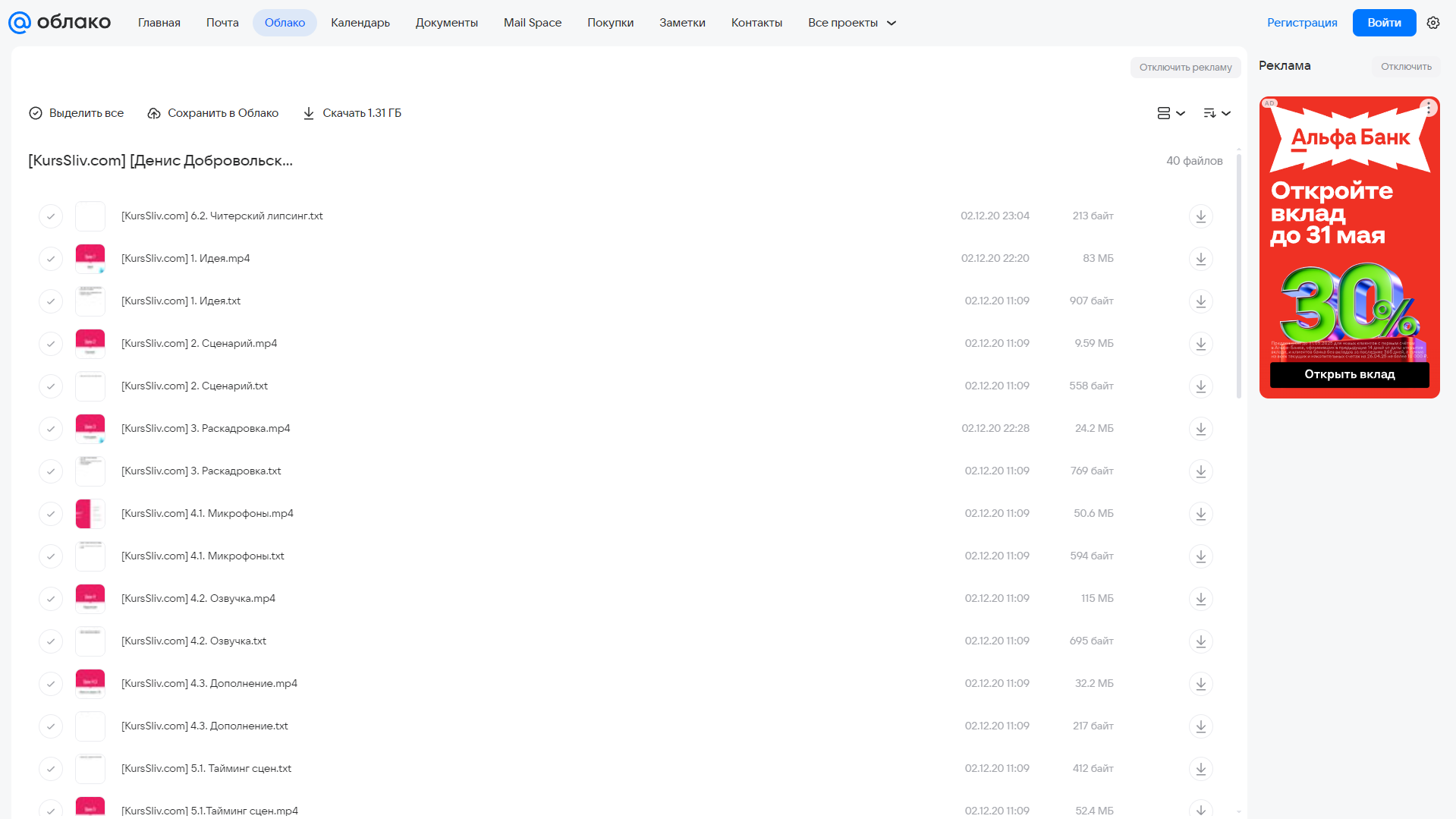This screenshot has width=1456, height=819.
Task: Click the Mail.ru Облако logo icon
Action: pos(19,23)
